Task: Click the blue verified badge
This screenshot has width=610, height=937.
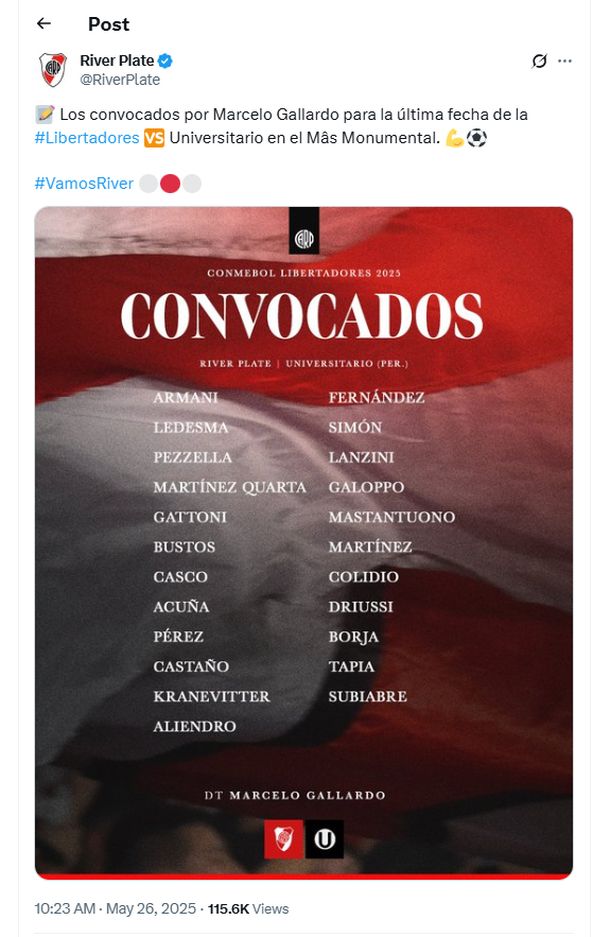Action: 166,61
